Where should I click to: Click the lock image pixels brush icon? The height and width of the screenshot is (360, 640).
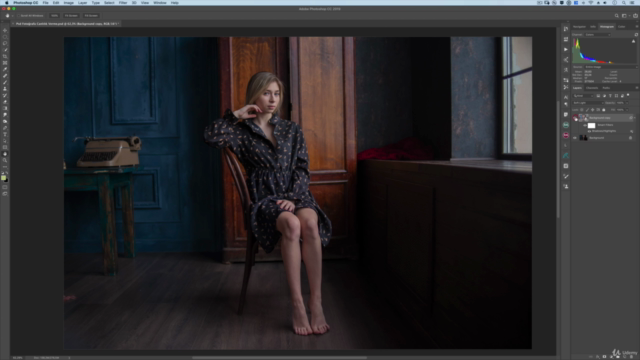(x=587, y=110)
